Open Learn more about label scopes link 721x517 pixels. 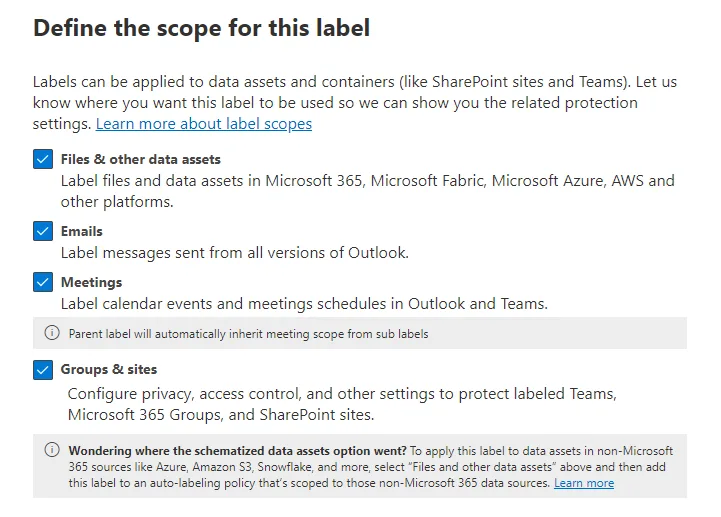coord(204,124)
